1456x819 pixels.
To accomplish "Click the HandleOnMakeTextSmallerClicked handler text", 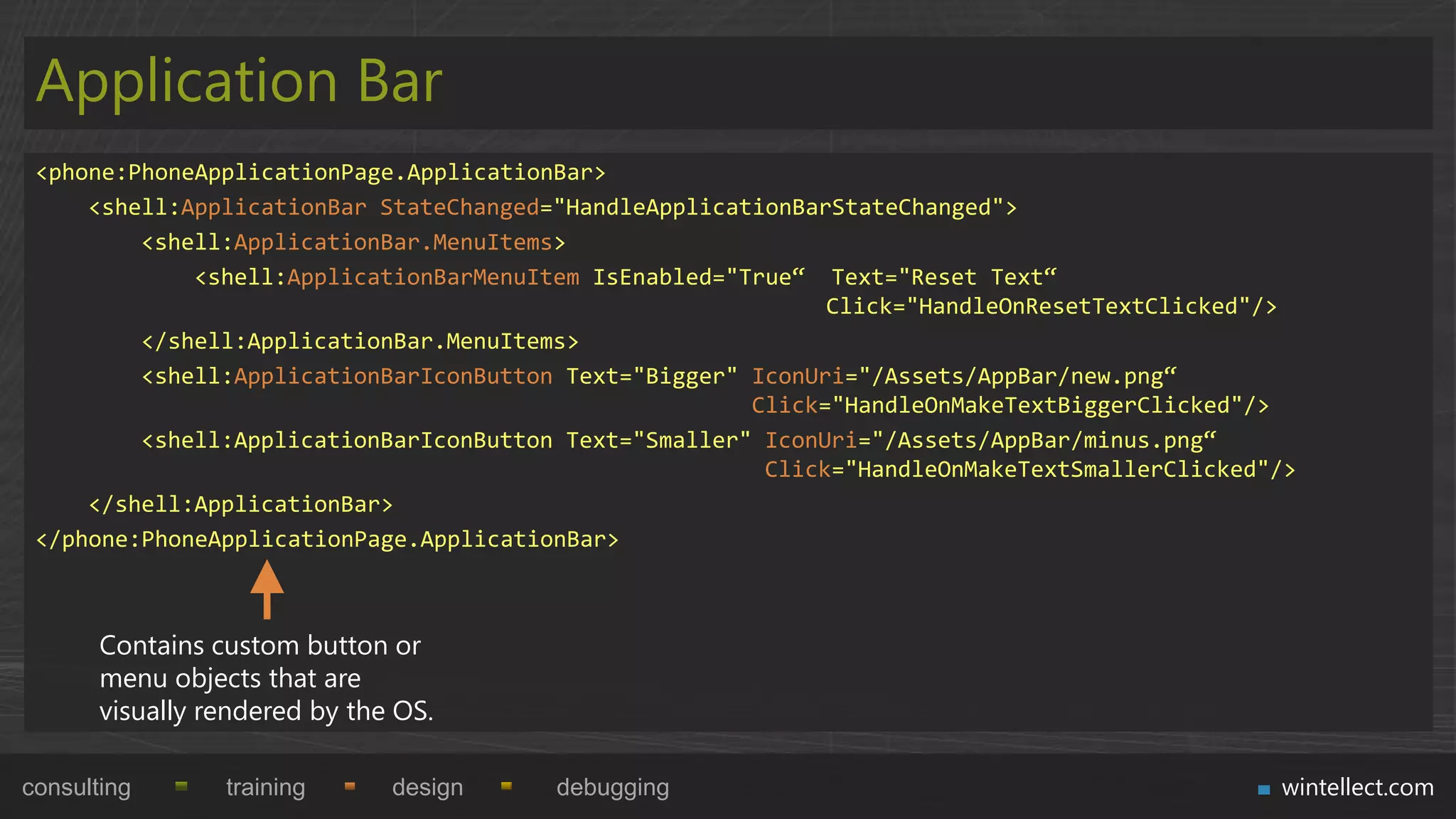I will click(1057, 469).
